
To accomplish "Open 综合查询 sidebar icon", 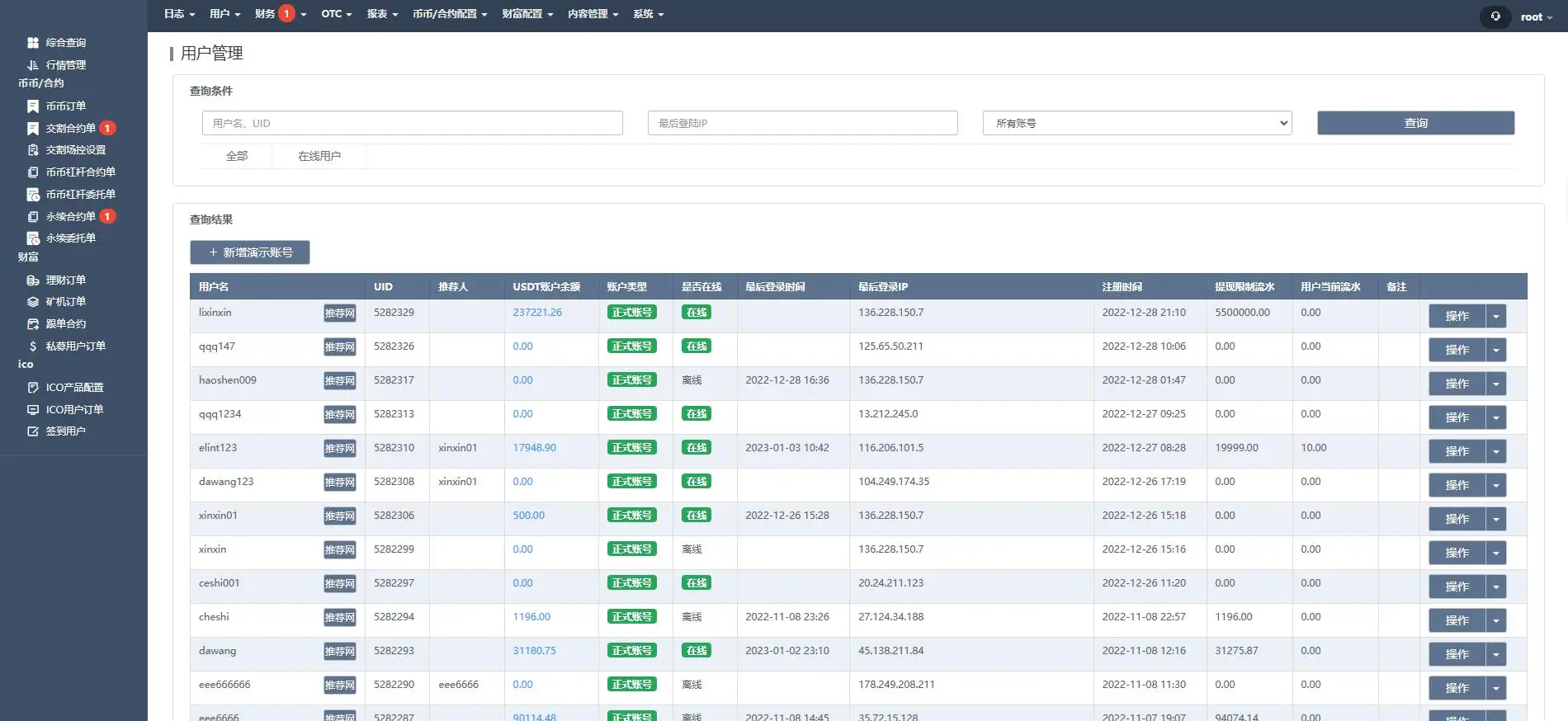I will tap(33, 43).
